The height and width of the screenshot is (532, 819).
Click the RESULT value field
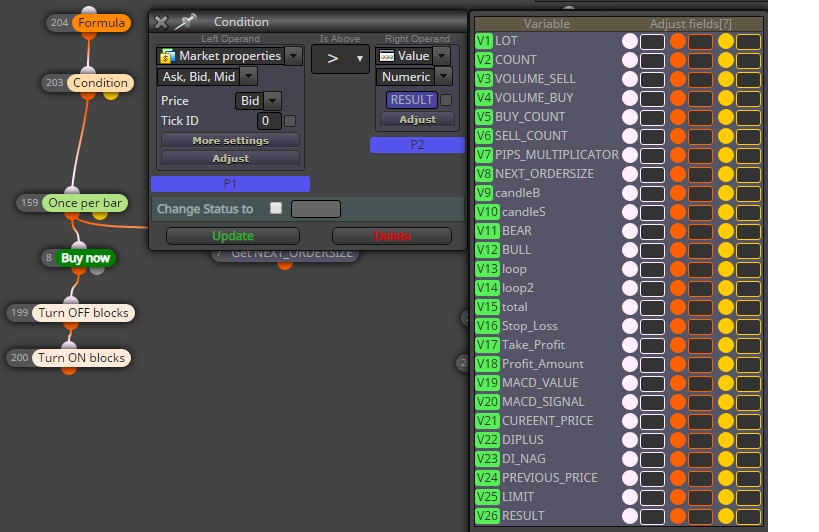(412, 100)
